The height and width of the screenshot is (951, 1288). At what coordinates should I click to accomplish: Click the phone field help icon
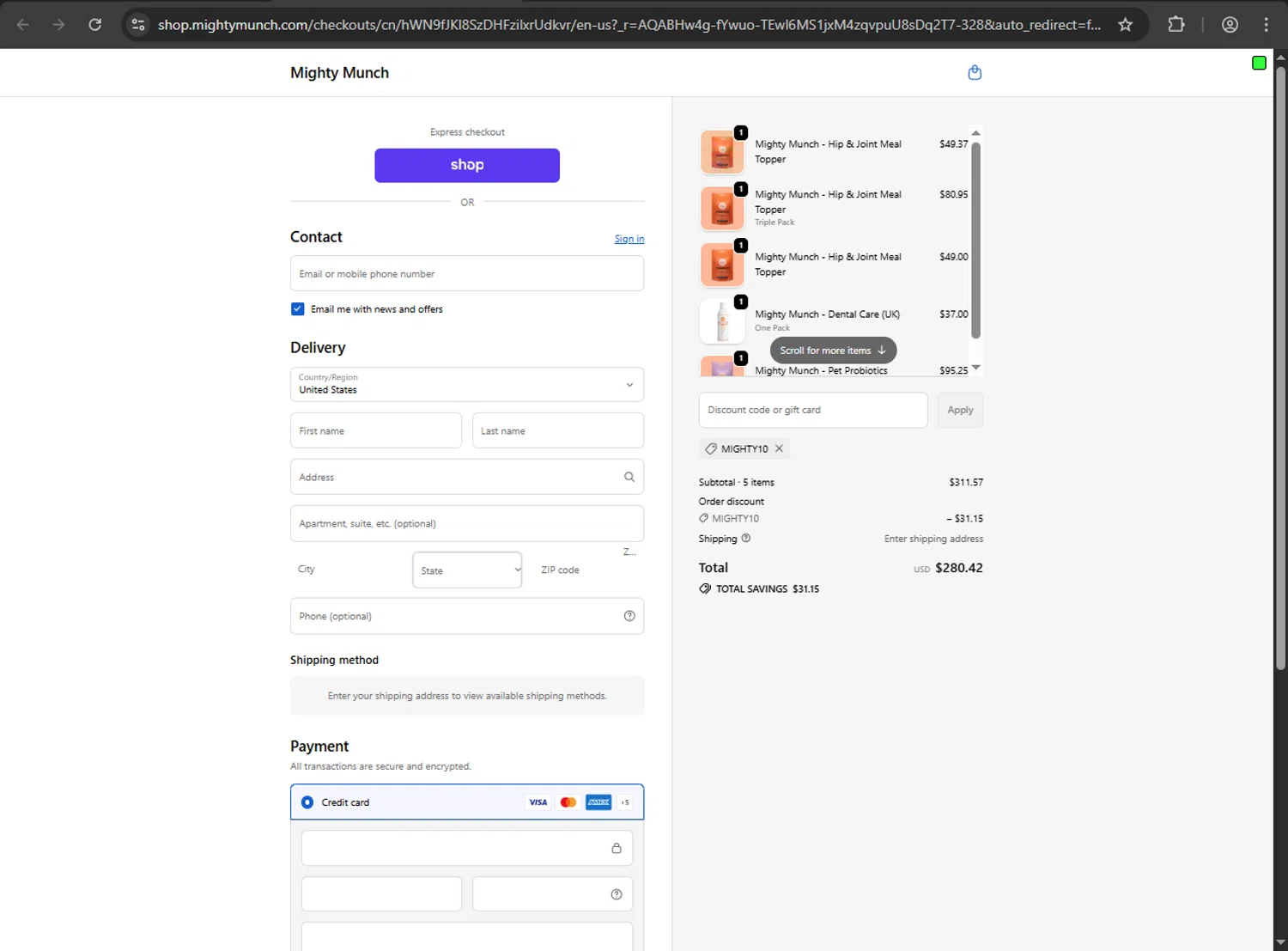(x=629, y=616)
